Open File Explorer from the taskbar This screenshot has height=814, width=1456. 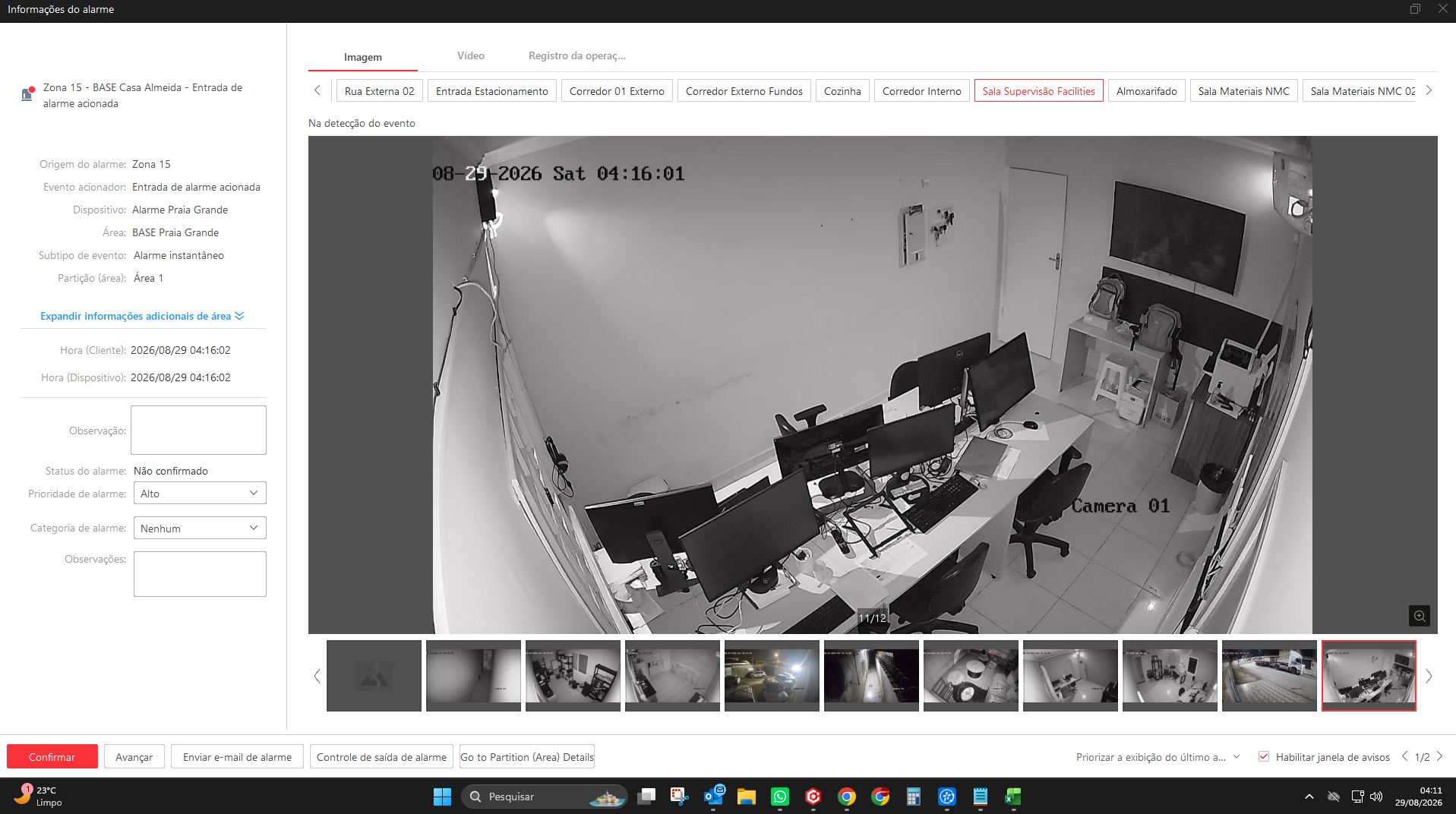747,797
